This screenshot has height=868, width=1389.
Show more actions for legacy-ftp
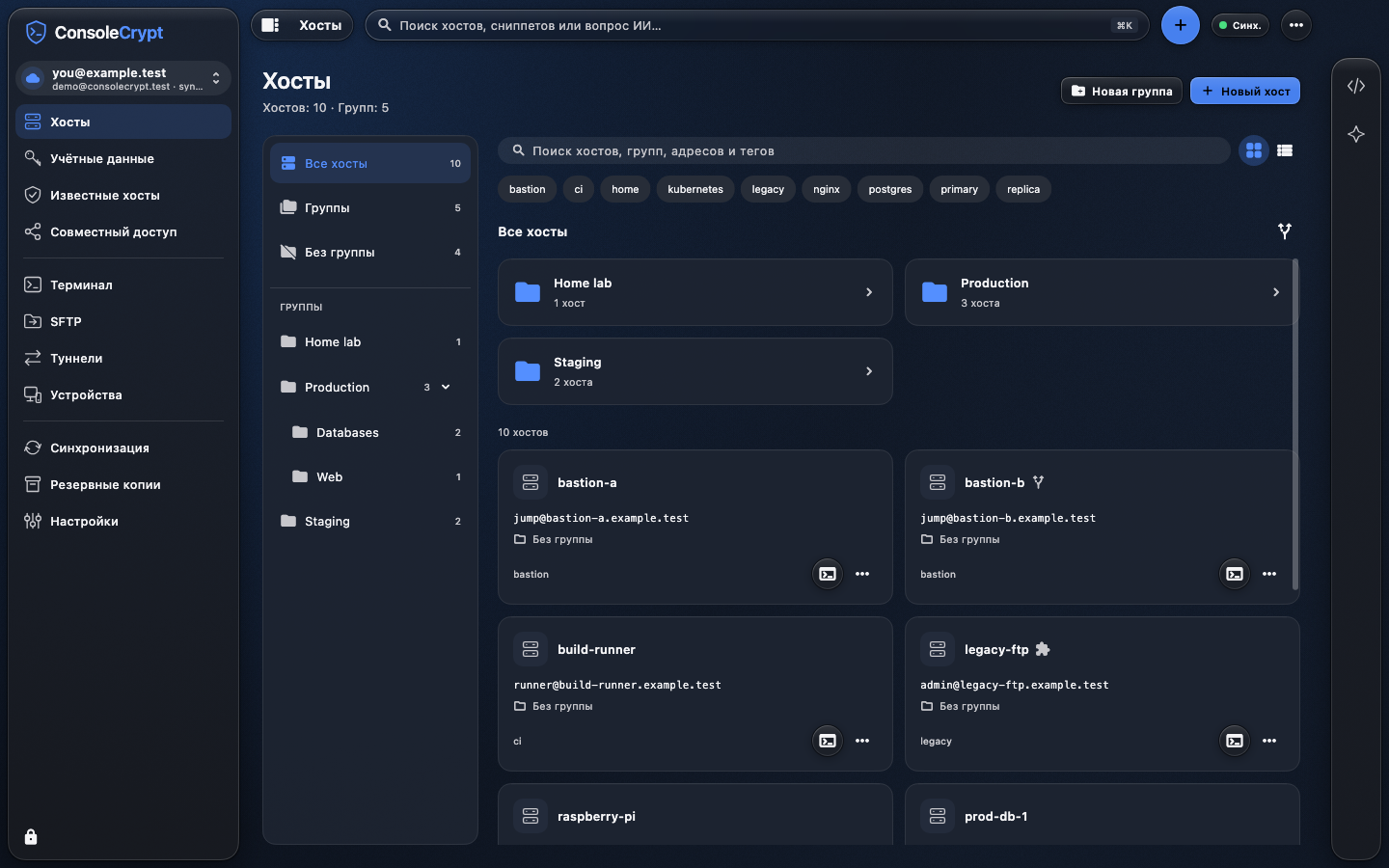[1269, 741]
